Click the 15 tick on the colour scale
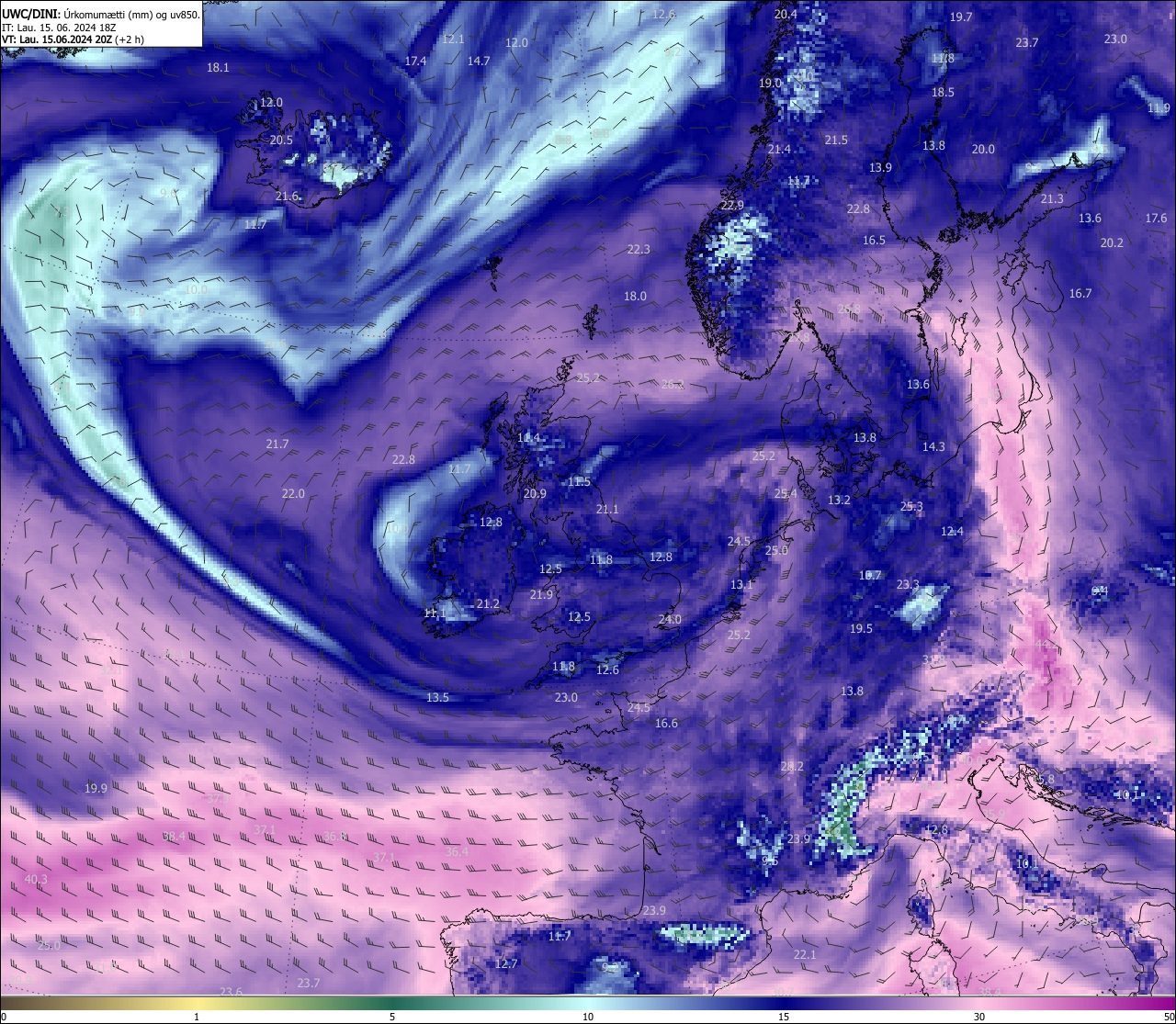 pyautogui.click(x=784, y=1017)
